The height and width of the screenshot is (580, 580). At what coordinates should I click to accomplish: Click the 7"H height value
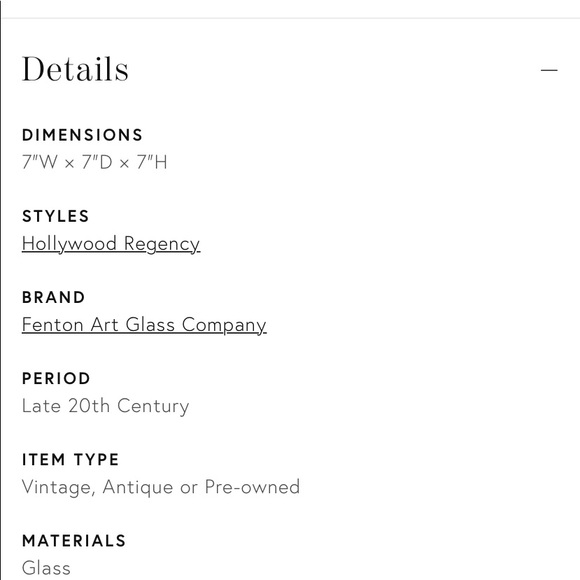click(x=152, y=162)
